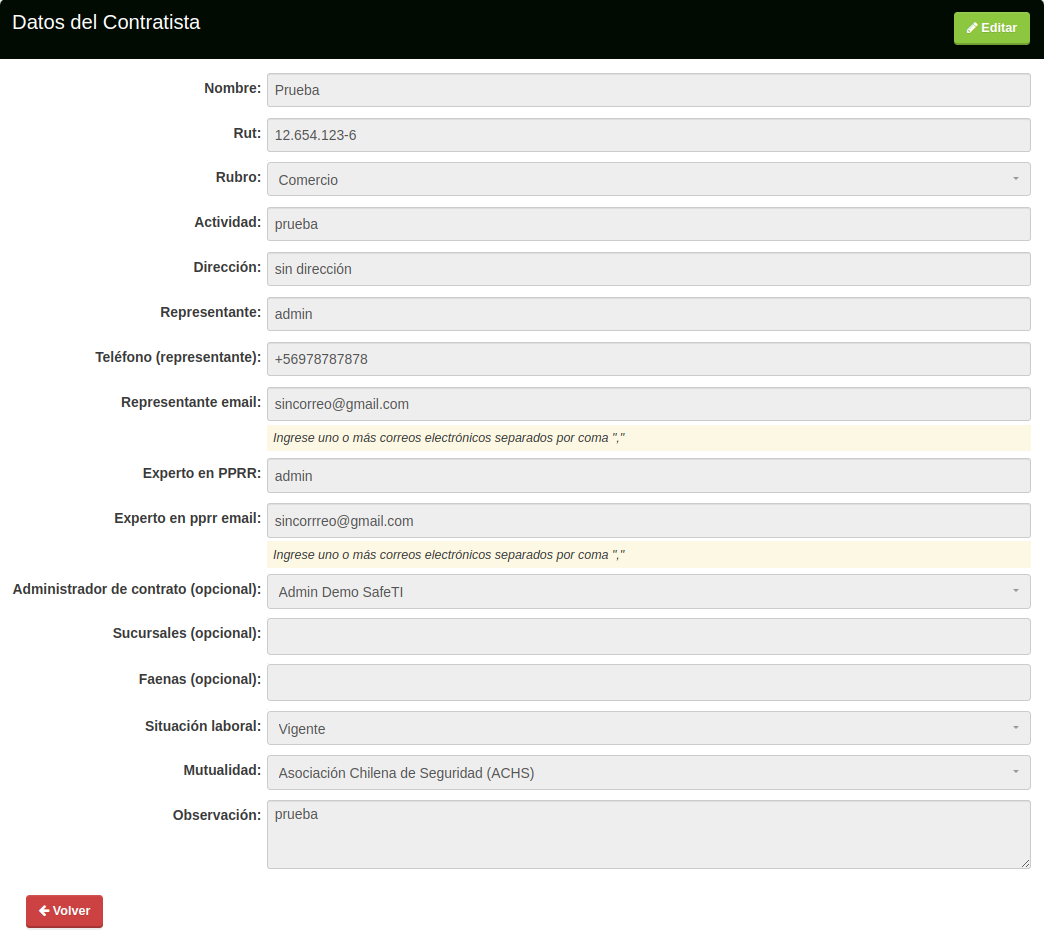Focus the Experto en PPRR name field
The image size is (1044, 940).
tap(648, 476)
